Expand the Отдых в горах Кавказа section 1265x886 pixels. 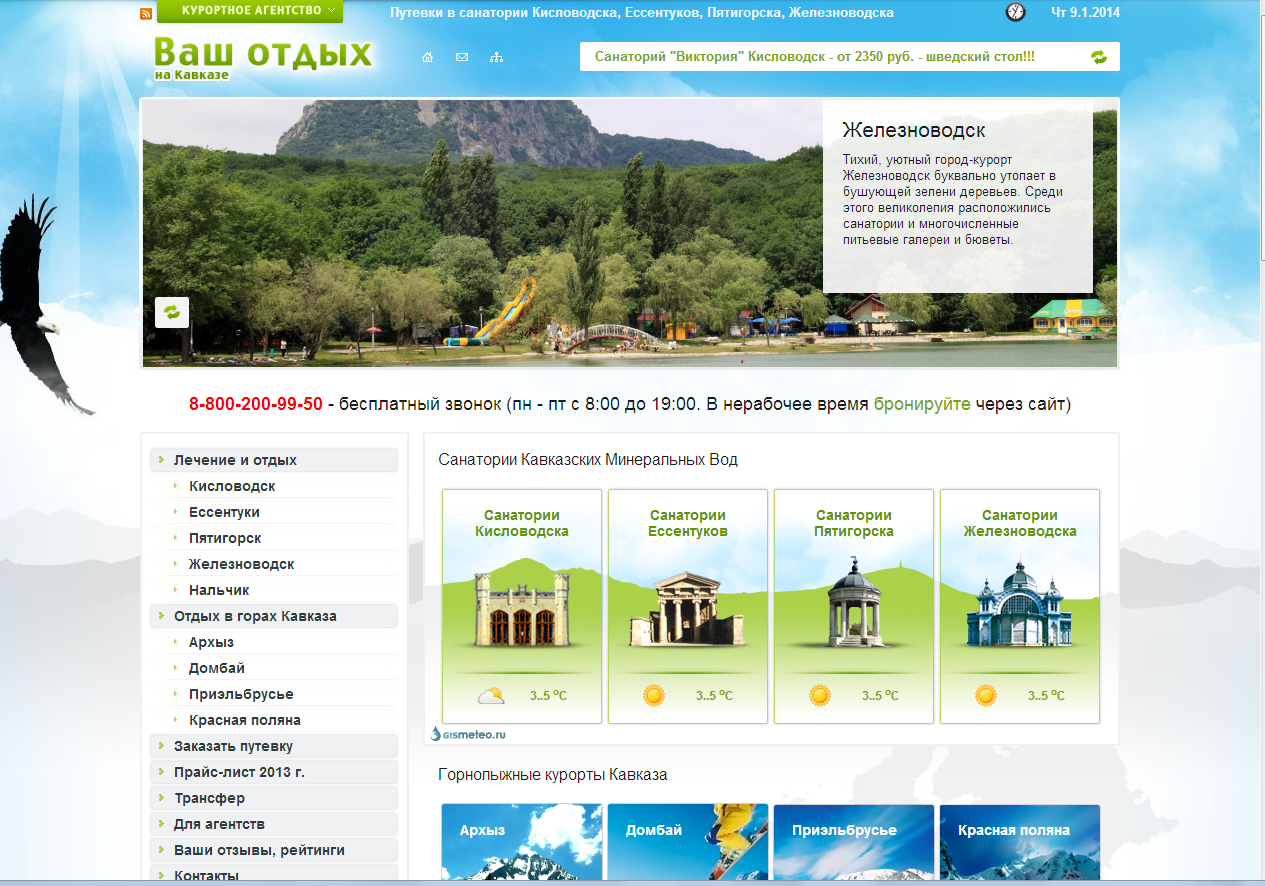[x=255, y=616]
